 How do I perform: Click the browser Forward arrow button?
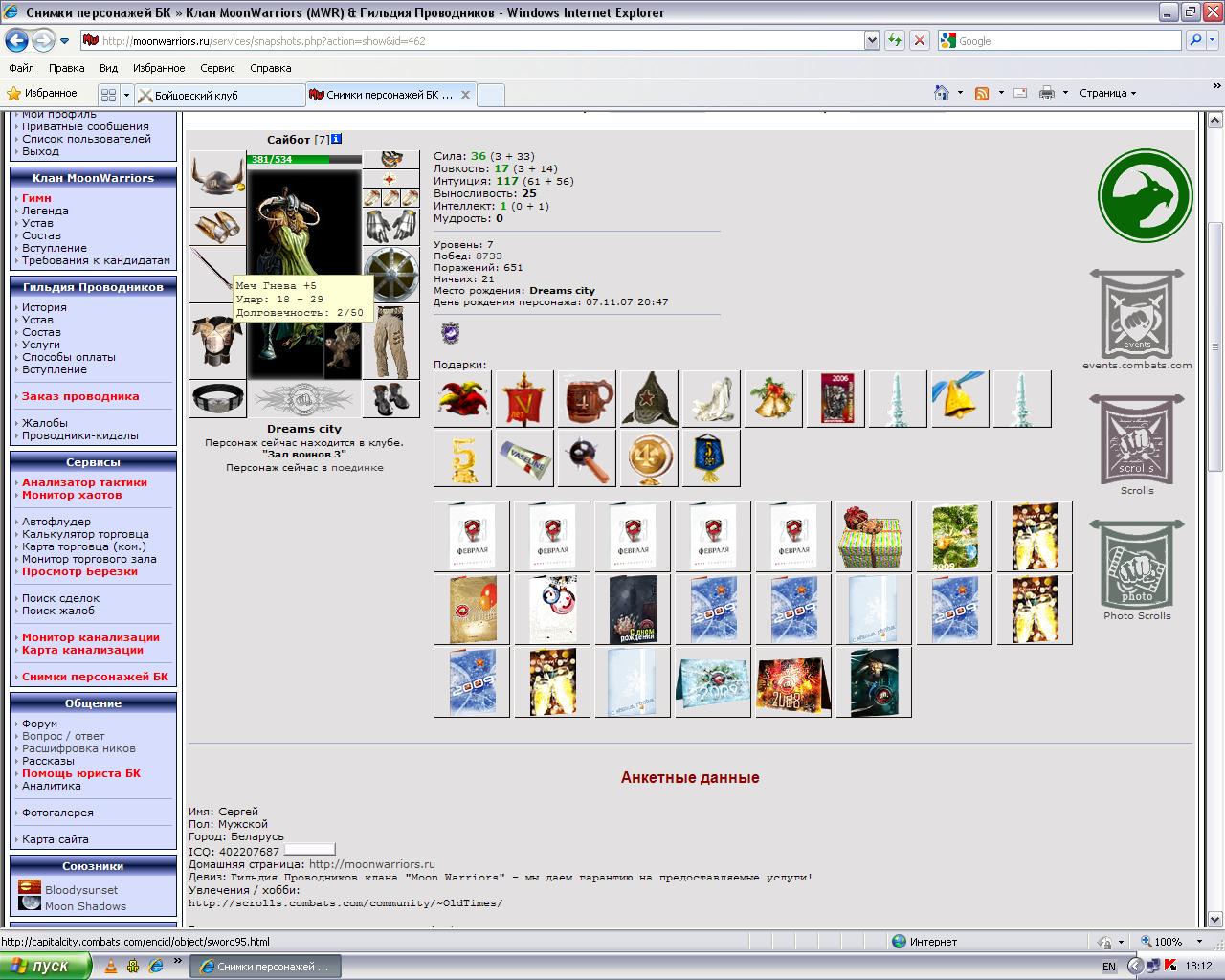(x=43, y=40)
